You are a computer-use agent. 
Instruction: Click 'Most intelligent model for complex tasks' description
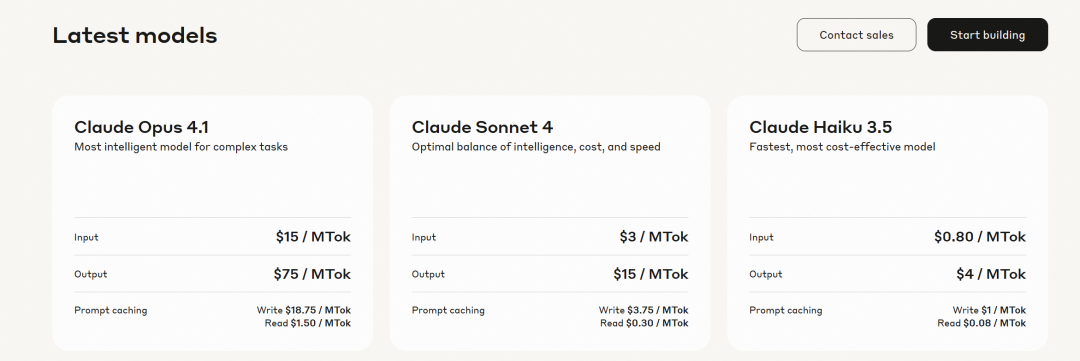(x=181, y=147)
